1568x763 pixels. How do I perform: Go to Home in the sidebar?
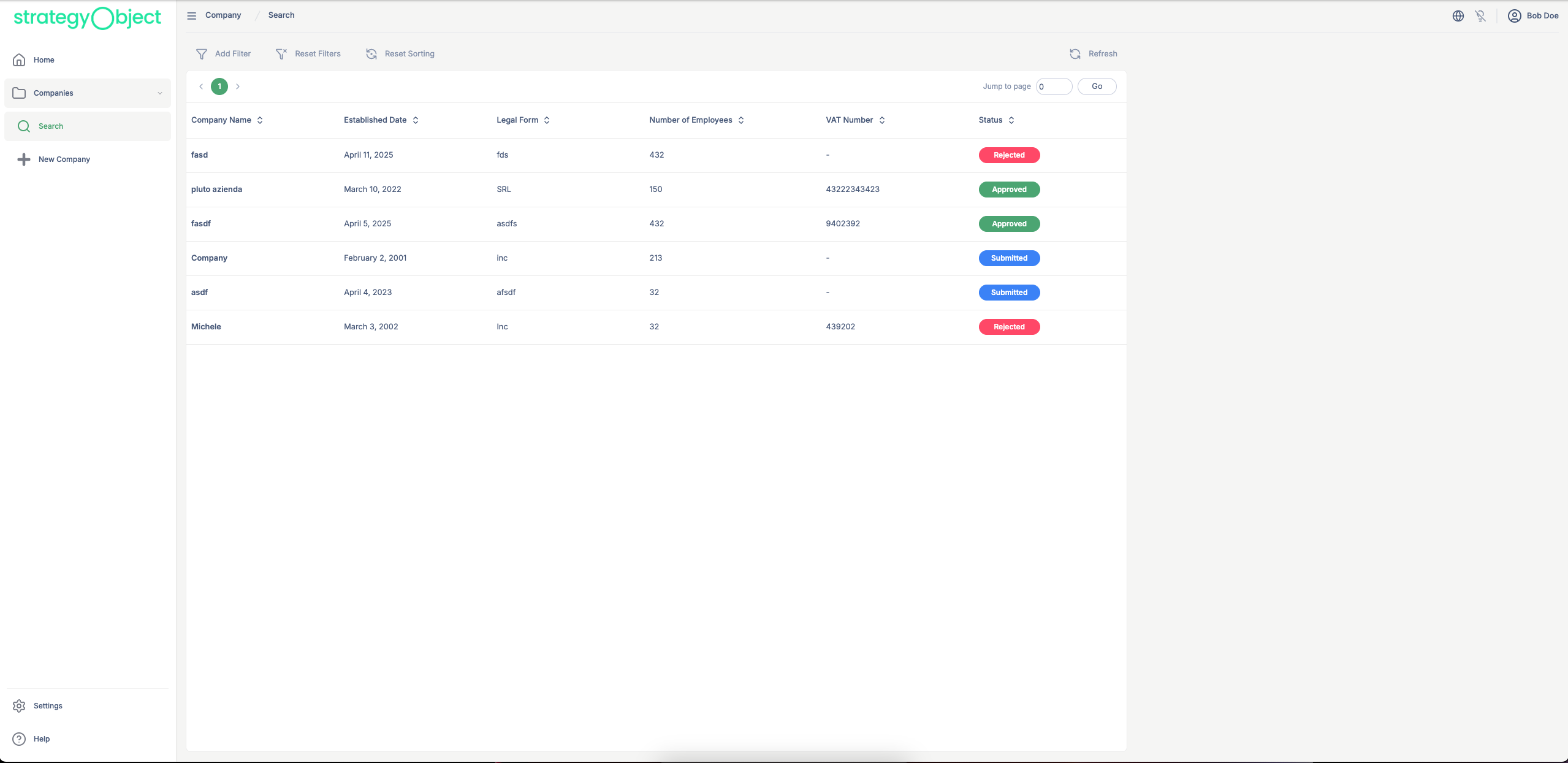[x=44, y=60]
